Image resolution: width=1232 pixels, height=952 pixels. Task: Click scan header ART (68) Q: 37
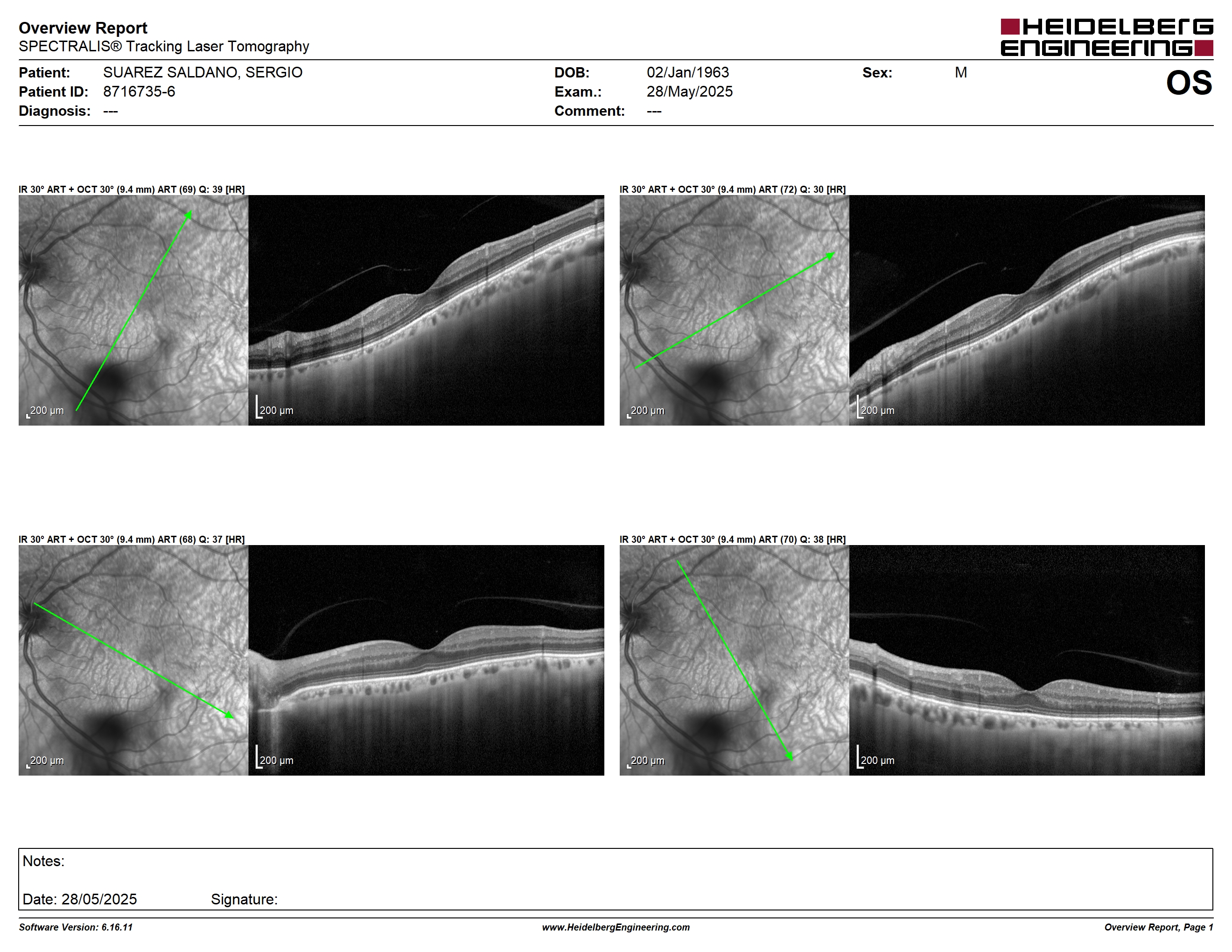click(132, 539)
